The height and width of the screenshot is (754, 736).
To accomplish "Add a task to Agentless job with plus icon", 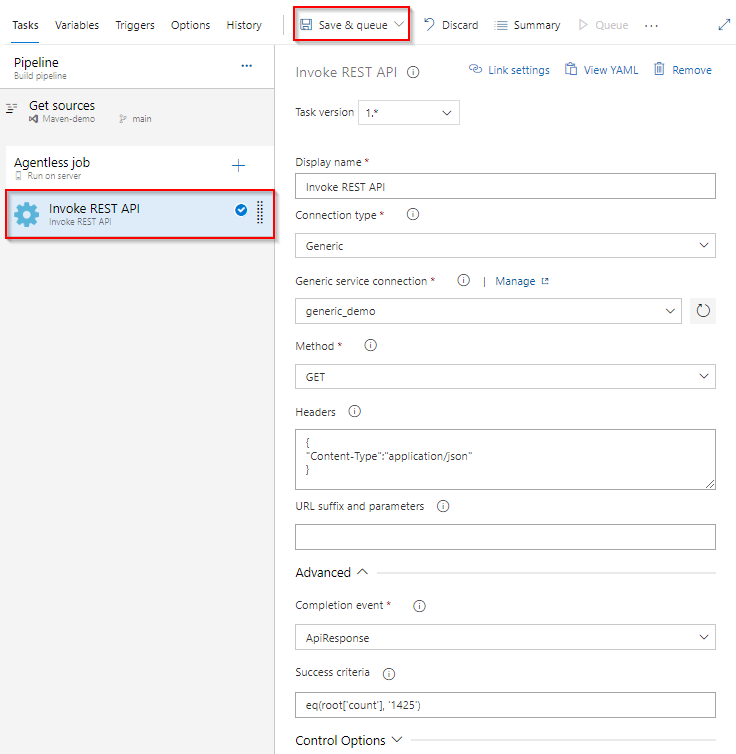I will click(x=238, y=166).
